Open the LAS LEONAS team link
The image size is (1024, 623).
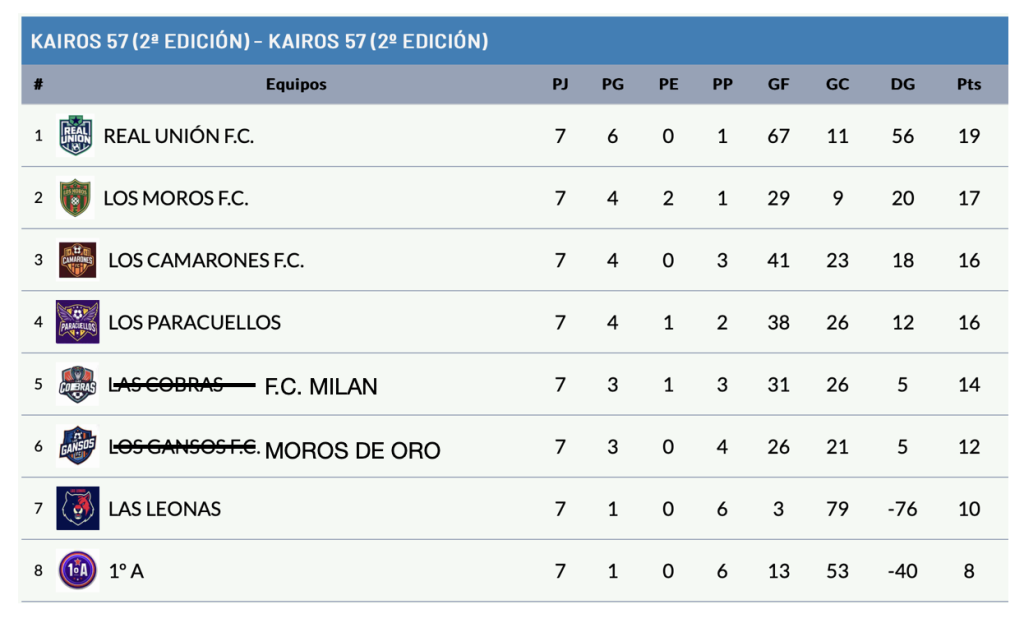(164, 509)
